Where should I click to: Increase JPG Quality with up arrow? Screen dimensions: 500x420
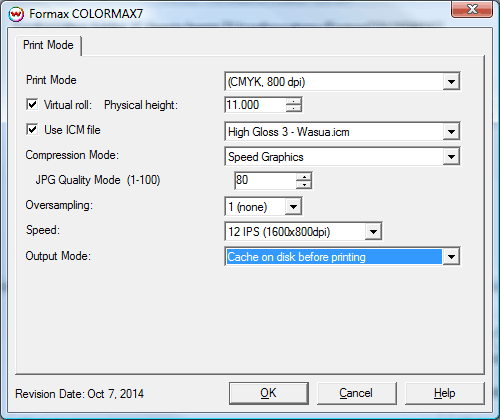(304, 177)
